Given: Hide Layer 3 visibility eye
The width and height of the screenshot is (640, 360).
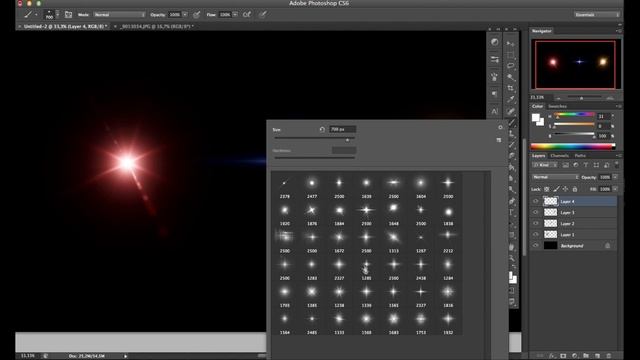Looking at the screenshot, I should [536, 212].
